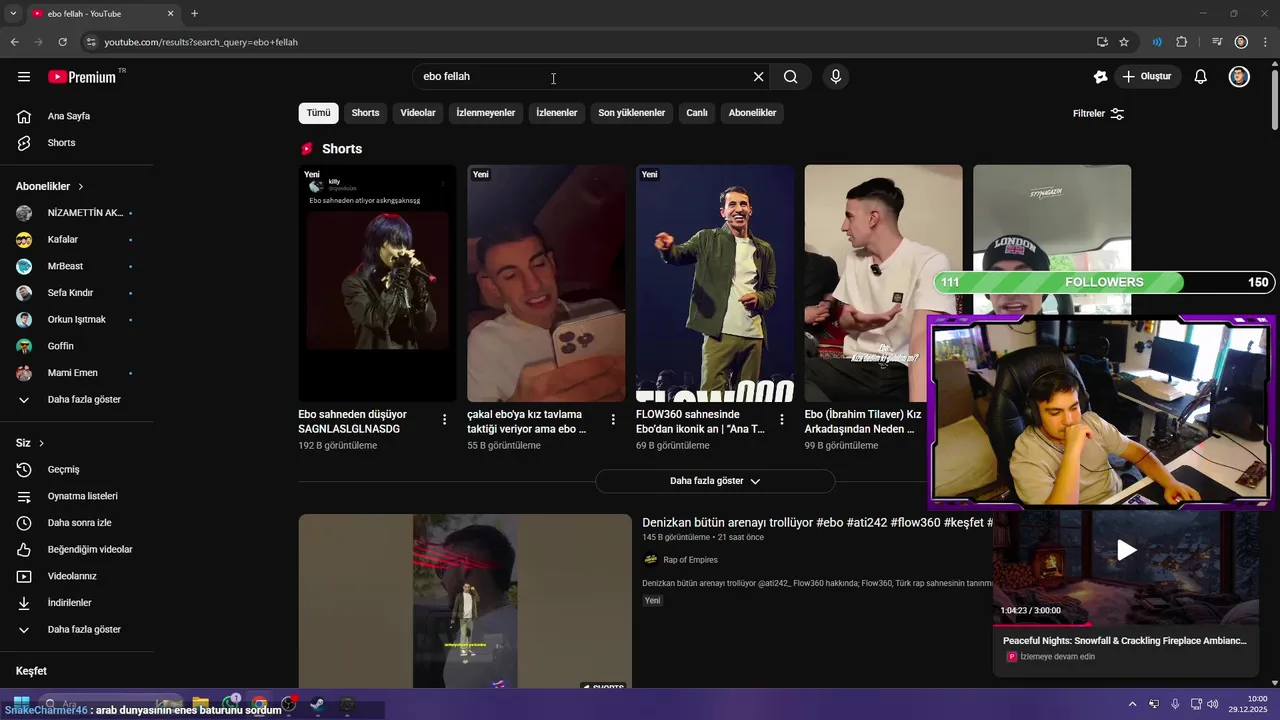Select the İzlenmeyenler filter chip
This screenshot has height=720, width=1280.
pos(486,113)
